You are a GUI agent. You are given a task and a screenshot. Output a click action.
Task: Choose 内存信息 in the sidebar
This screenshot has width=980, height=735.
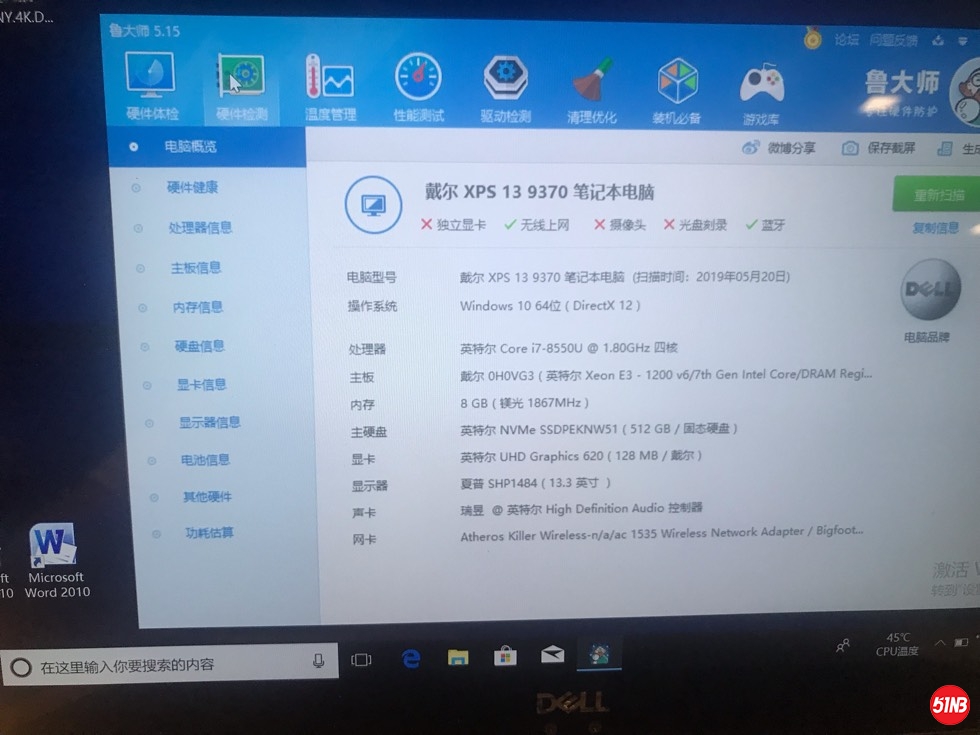pyautogui.click(x=197, y=307)
